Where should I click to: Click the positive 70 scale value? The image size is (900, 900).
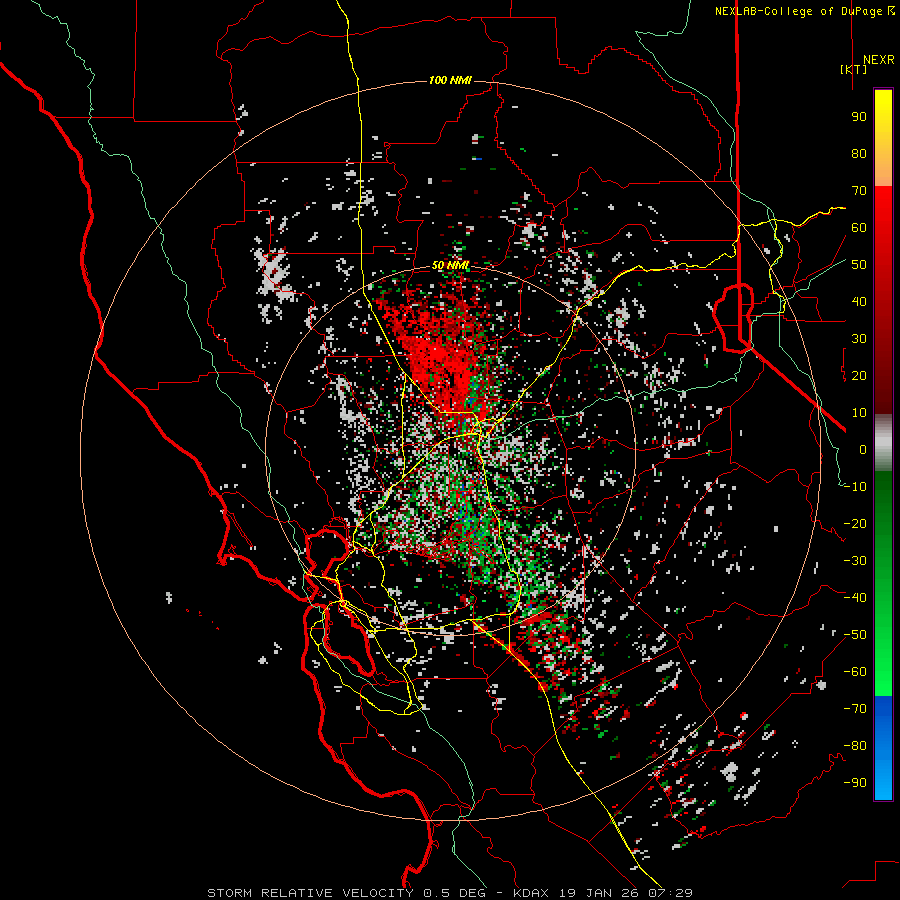click(x=859, y=191)
